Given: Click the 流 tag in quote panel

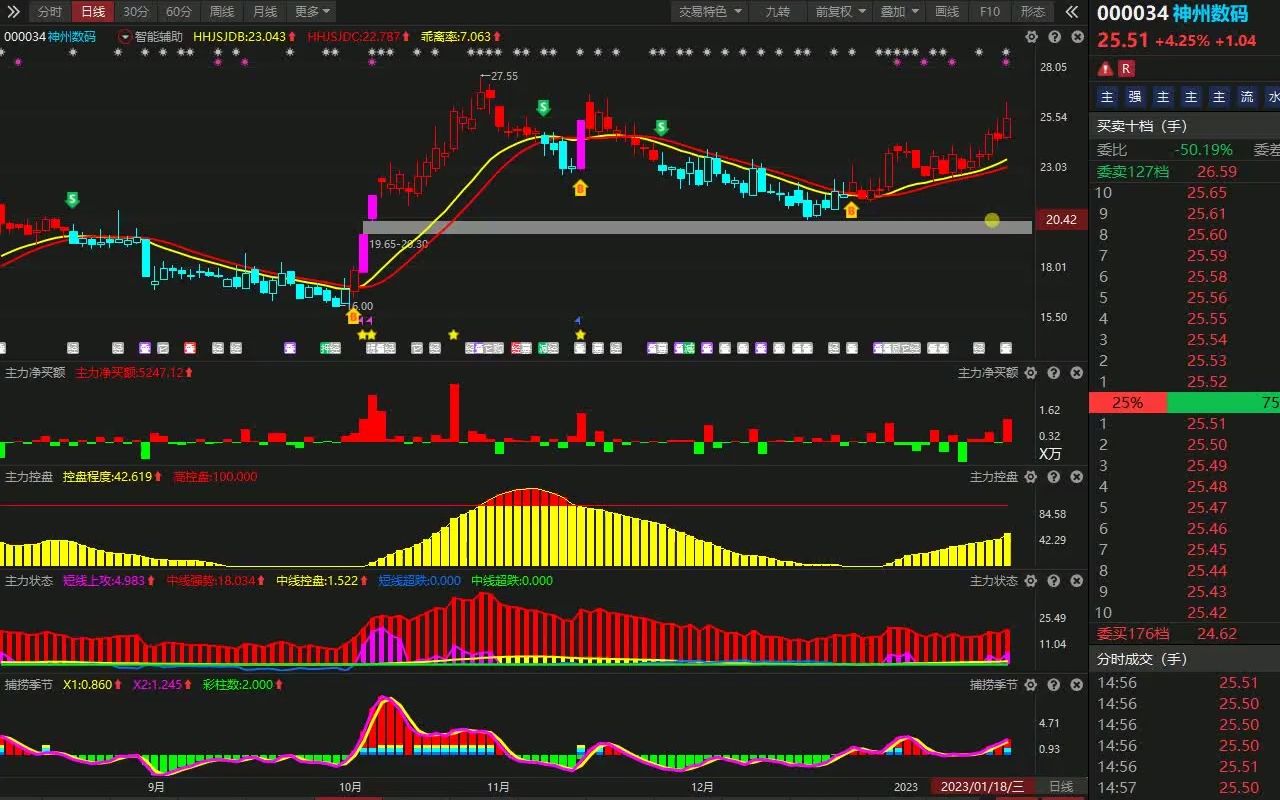Looking at the screenshot, I should click(1247, 97).
